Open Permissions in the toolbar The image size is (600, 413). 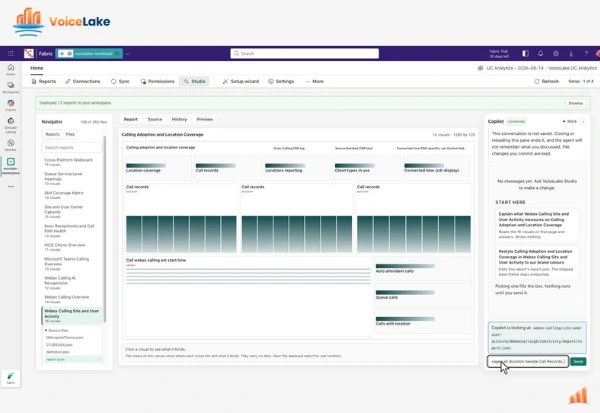tap(157, 82)
